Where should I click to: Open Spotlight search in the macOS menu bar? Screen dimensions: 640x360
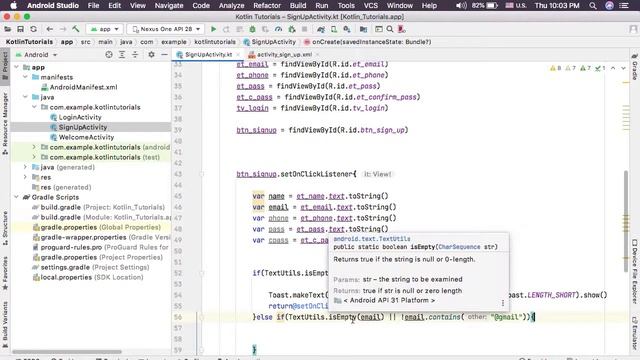pos(593,6)
